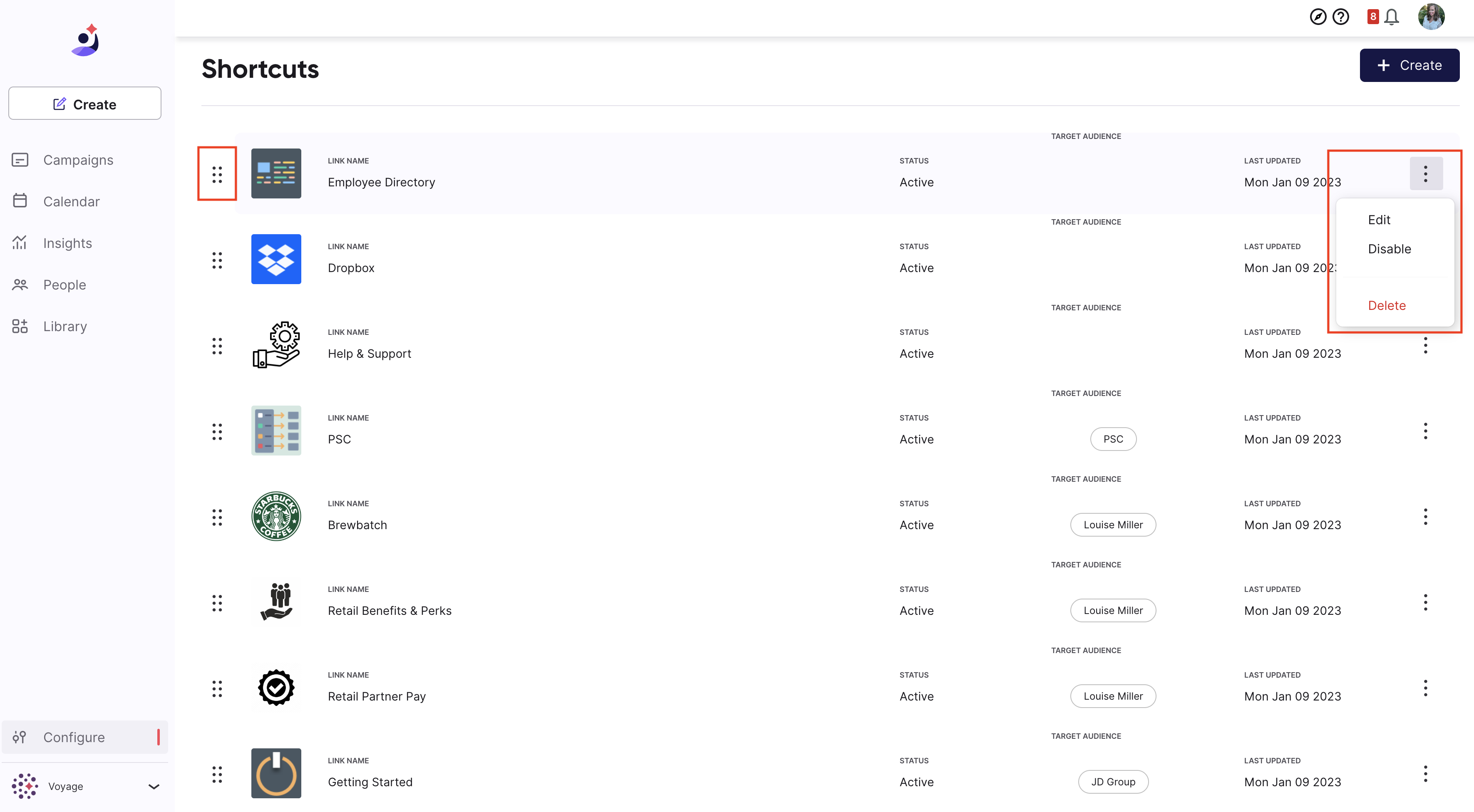This screenshot has width=1474, height=812.
Task: Click the Retail Benefits & Perks thumbnail
Action: 276,602
